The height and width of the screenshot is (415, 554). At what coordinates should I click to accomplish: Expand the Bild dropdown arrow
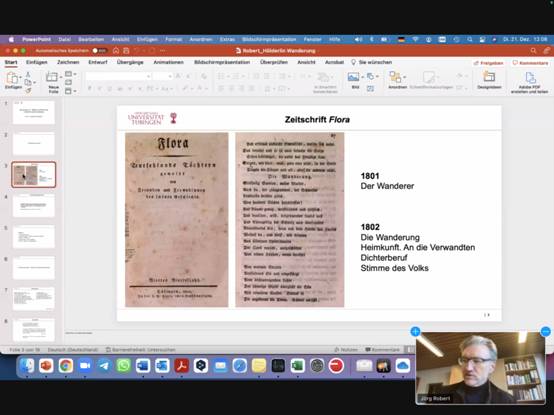362,77
